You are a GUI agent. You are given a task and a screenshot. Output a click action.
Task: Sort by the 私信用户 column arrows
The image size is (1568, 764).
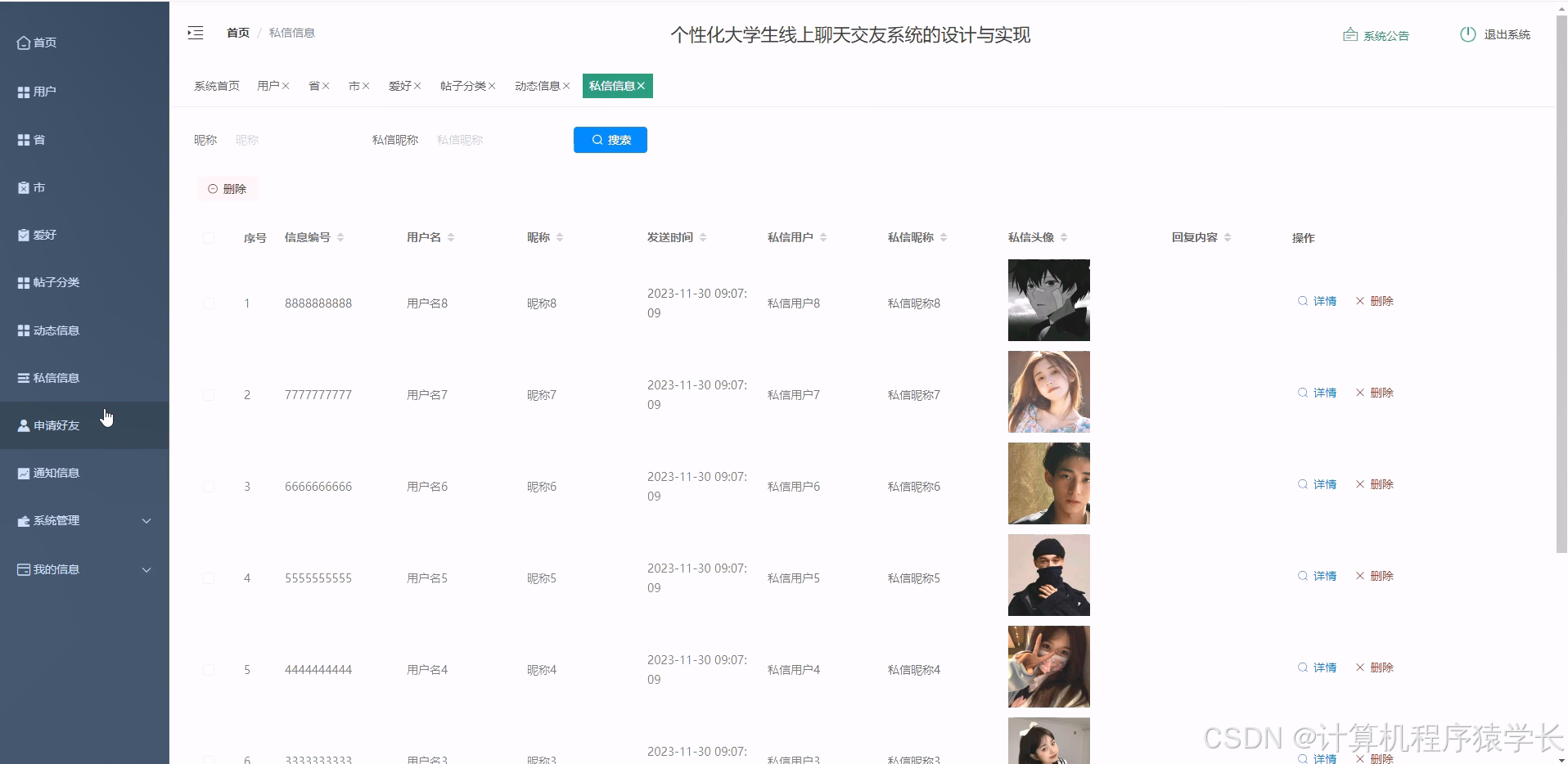(823, 237)
